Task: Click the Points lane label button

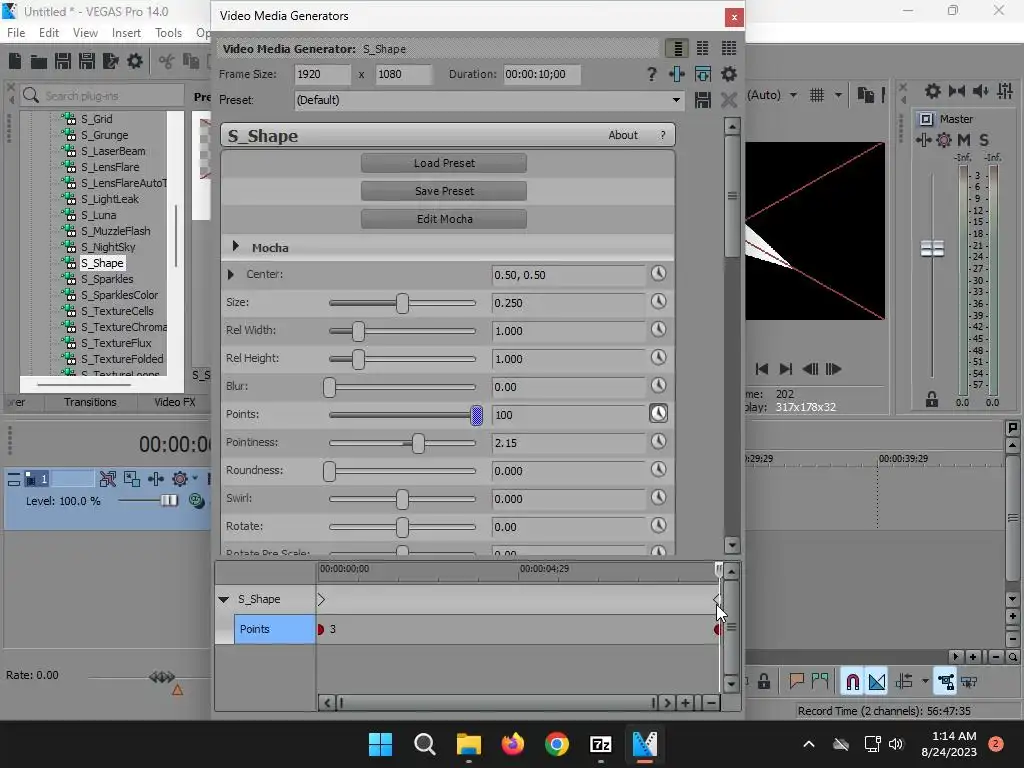Action: [x=274, y=629]
